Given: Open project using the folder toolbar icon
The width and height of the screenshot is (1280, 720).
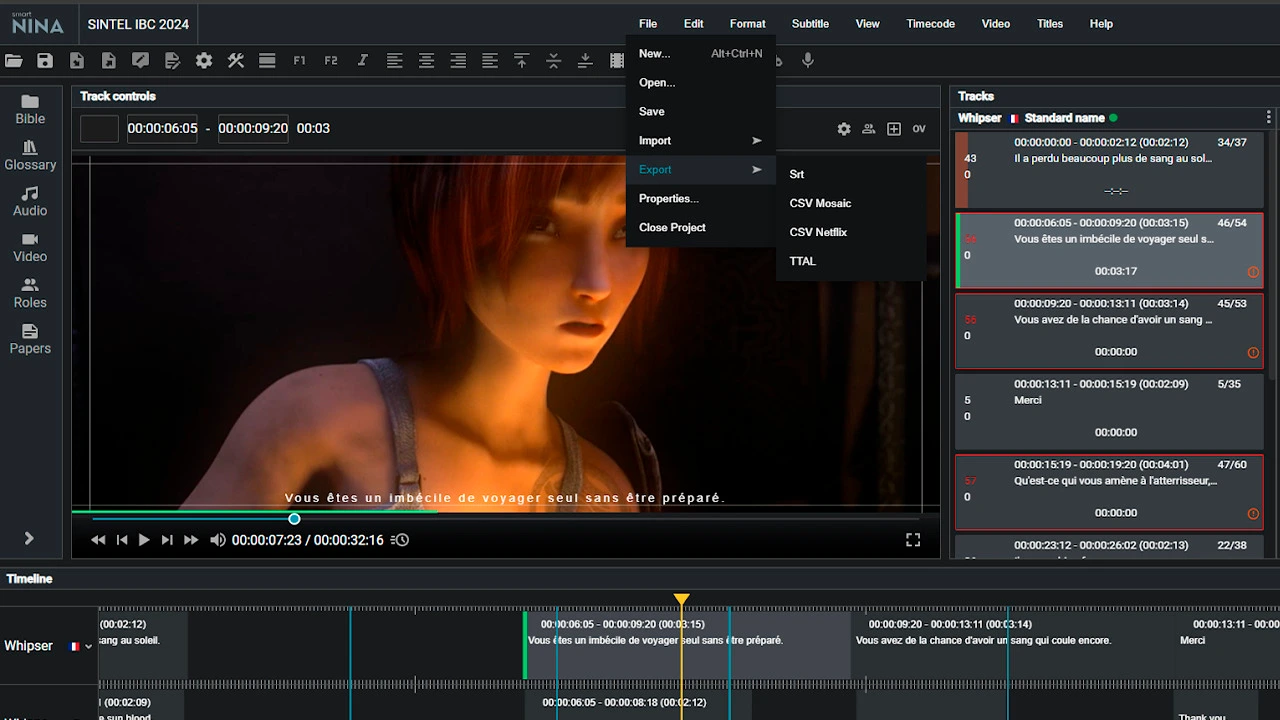Looking at the screenshot, I should 14,61.
